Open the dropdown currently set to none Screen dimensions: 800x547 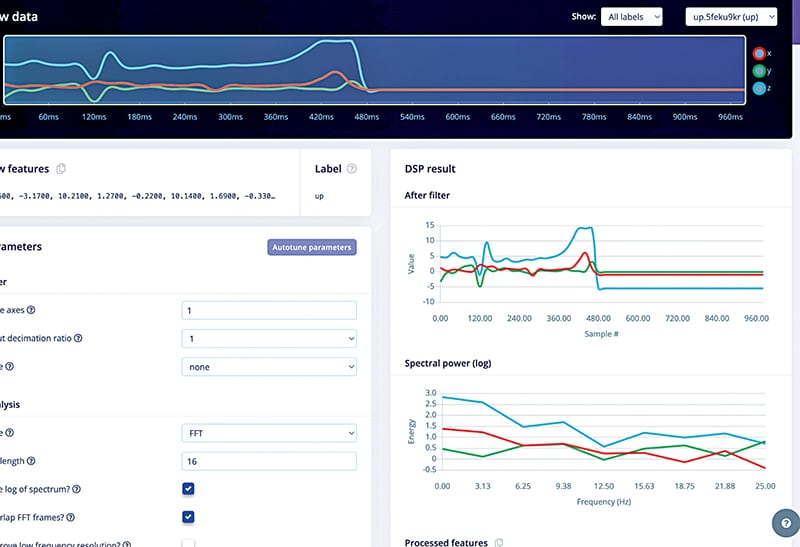pos(269,367)
